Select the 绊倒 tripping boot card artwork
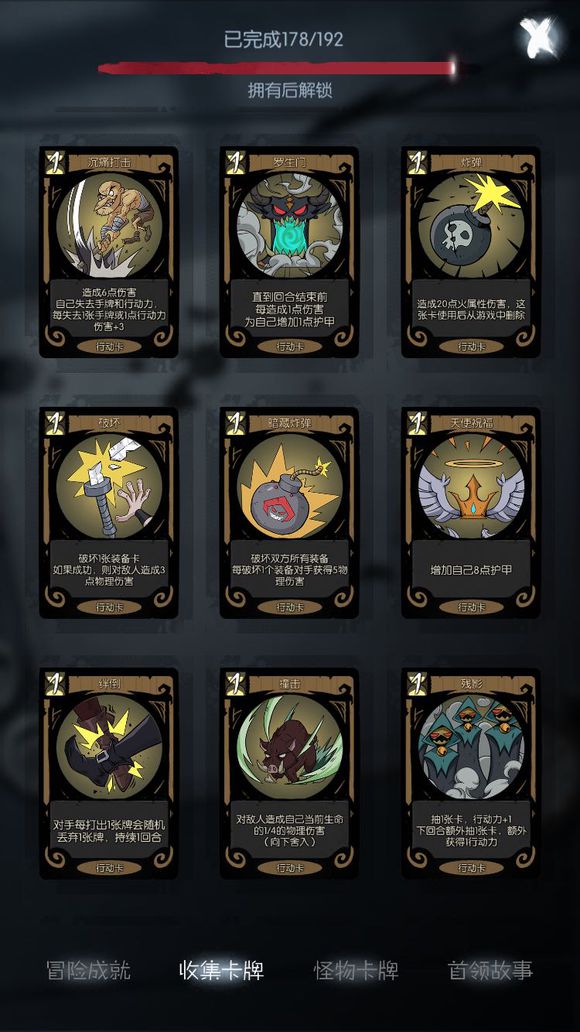 coord(109,746)
